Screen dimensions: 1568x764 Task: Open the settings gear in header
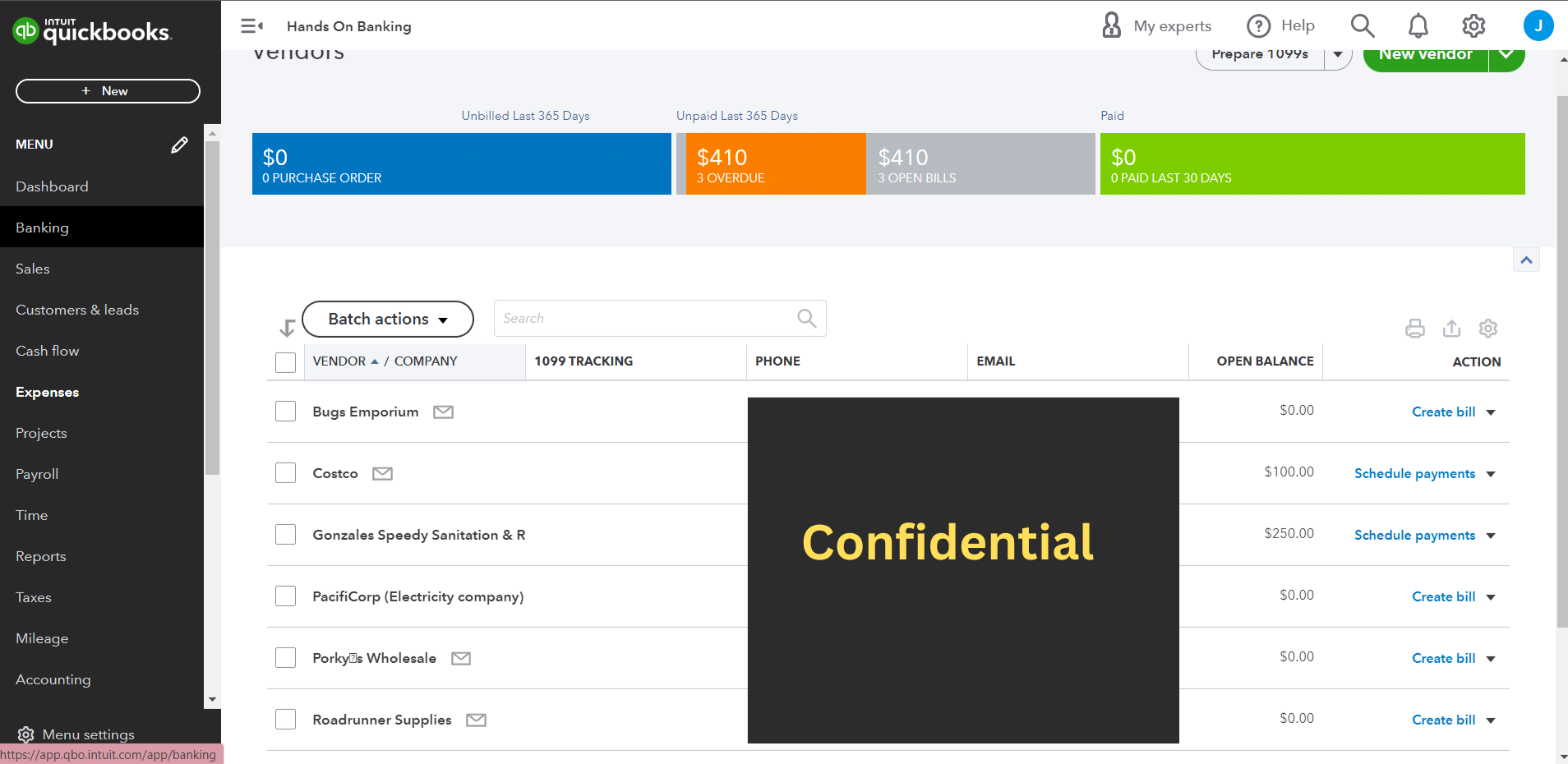coord(1473,26)
